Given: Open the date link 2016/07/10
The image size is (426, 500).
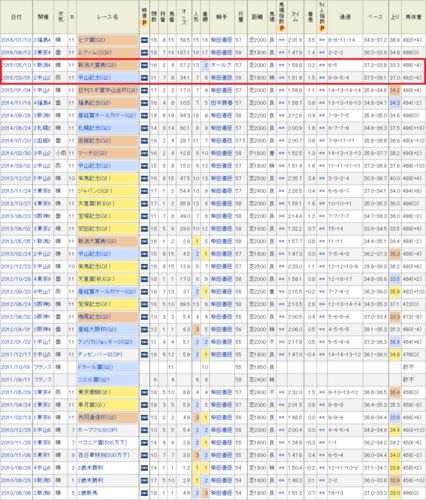Looking at the screenshot, I should [16, 40].
